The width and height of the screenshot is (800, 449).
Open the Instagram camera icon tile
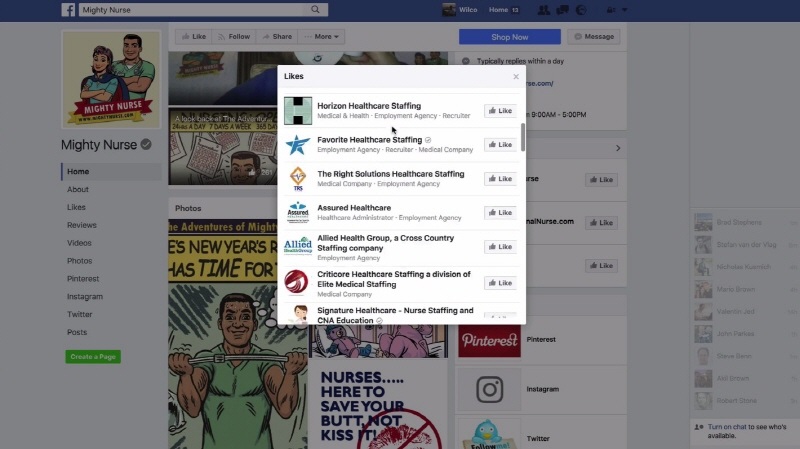click(489, 389)
